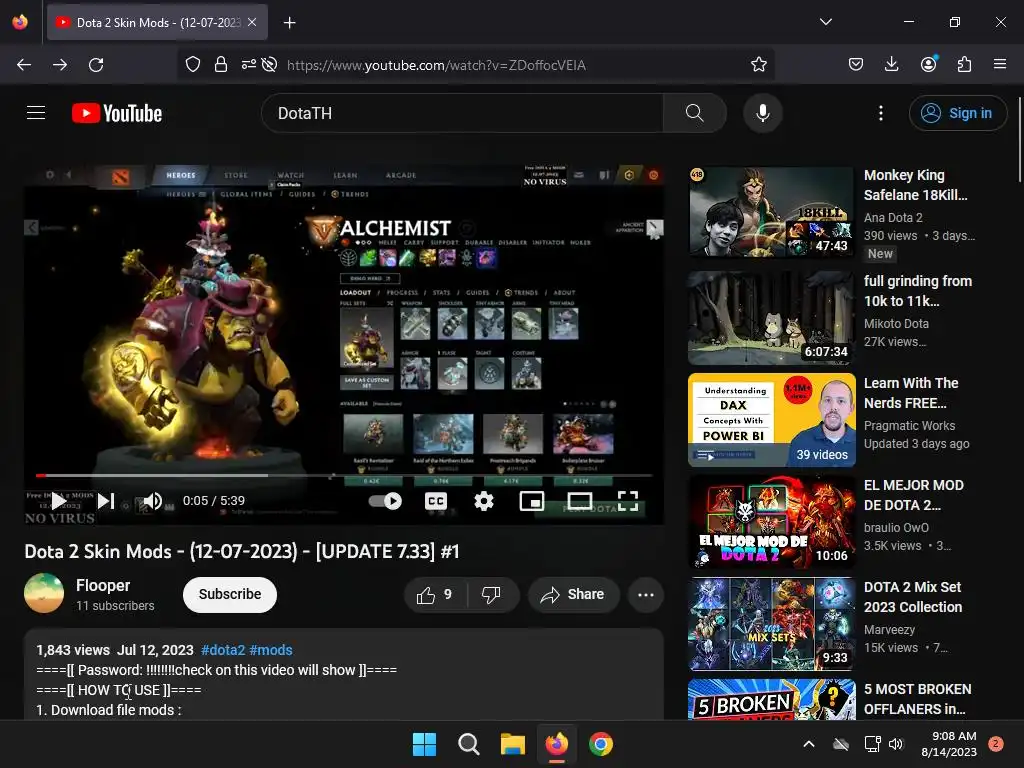Select the Dota 2 Skin Mods tab
The height and width of the screenshot is (768, 1024).
click(x=157, y=22)
